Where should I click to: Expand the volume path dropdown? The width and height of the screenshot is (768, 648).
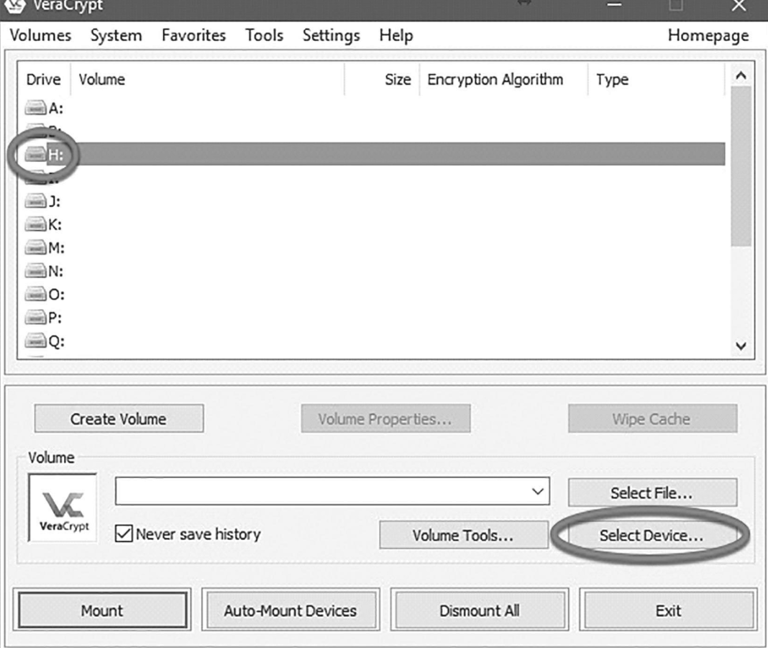(538, 491)
